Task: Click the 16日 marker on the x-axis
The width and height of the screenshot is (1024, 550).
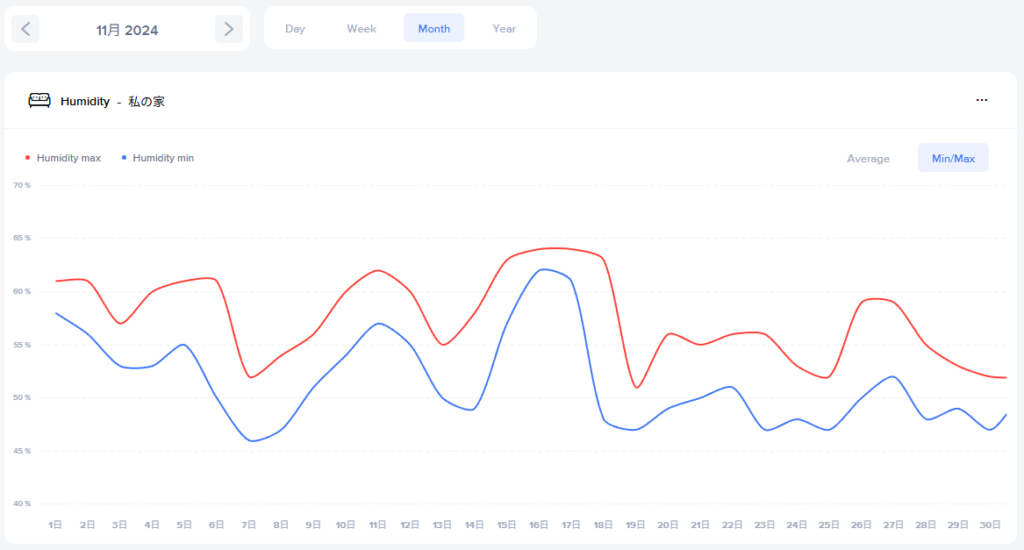Action: pos(537,524)
